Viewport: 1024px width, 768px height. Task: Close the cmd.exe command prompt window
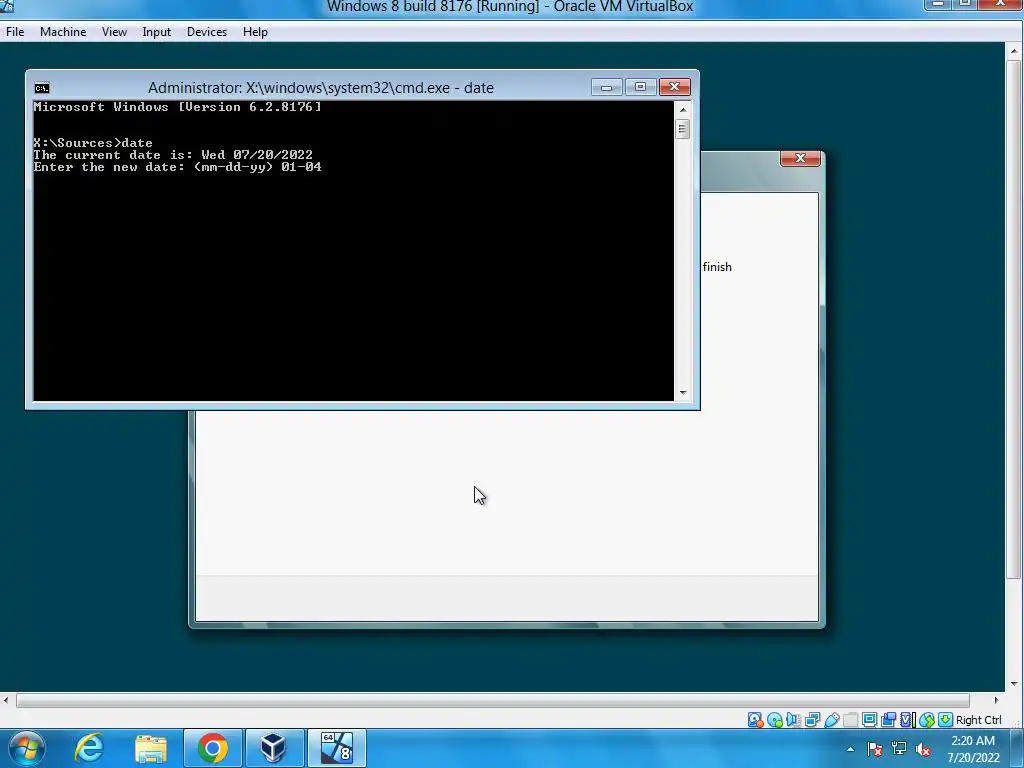point(675,87)
